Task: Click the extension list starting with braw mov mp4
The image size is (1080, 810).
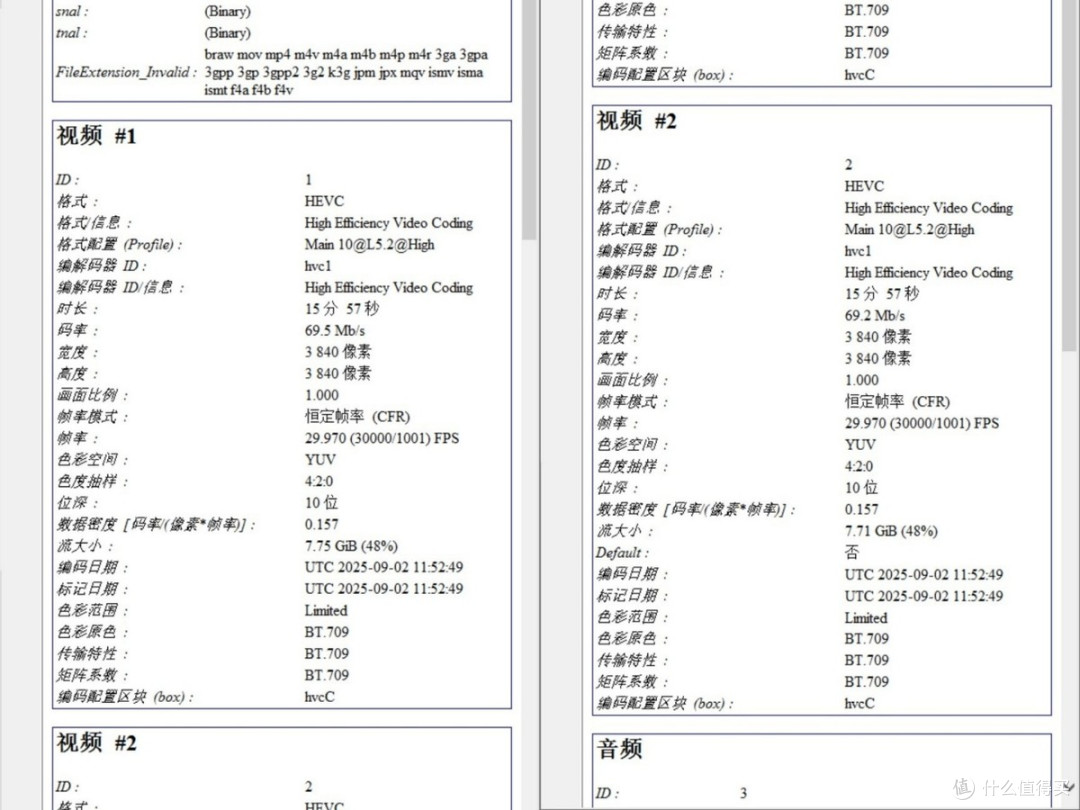Action: pos(346,72)
